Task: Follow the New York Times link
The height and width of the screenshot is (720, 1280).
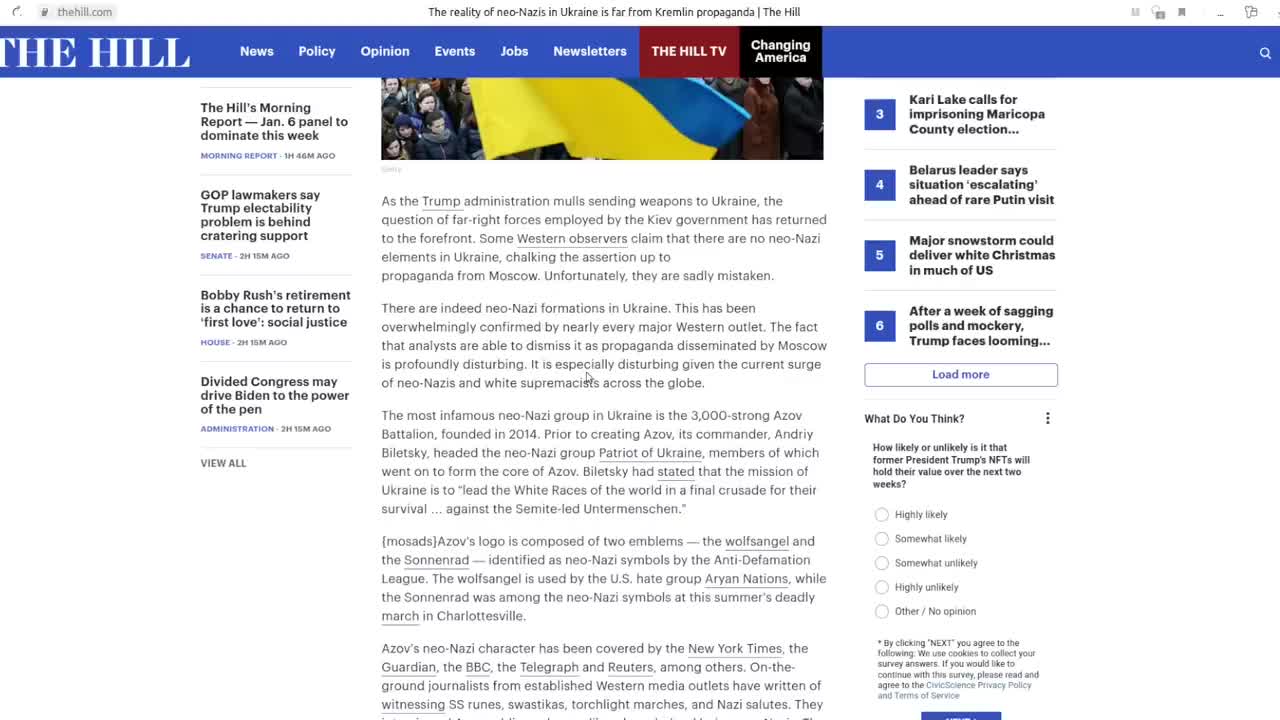Action: click(735, 649)
